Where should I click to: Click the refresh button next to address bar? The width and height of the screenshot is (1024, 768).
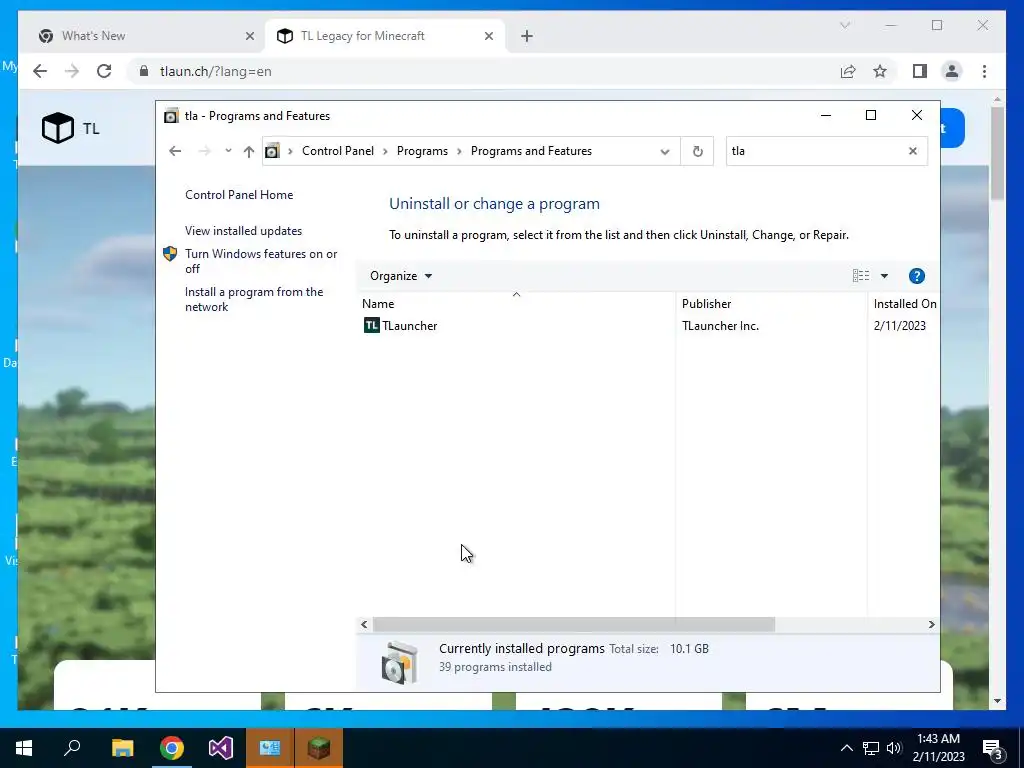click(697, 151)
